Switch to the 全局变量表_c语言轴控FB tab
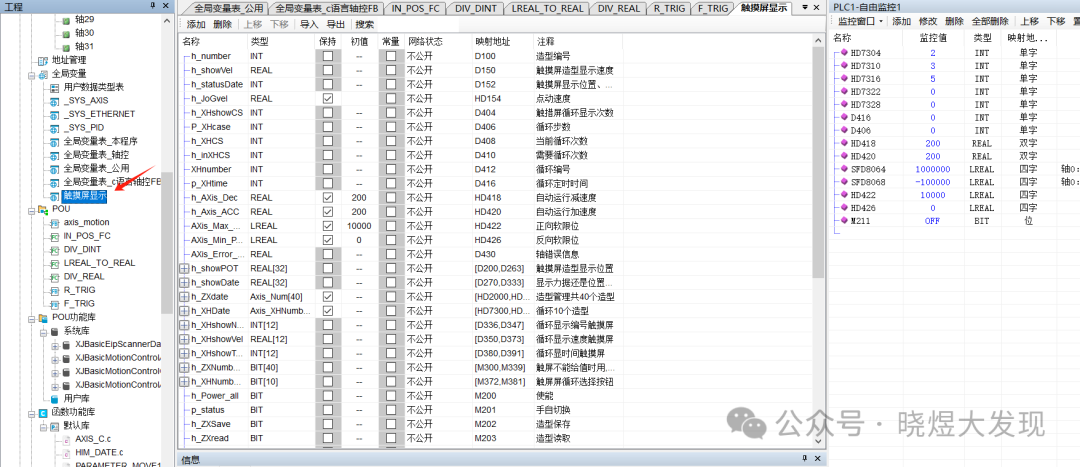Screen dimensions: 1080x467 324,9
